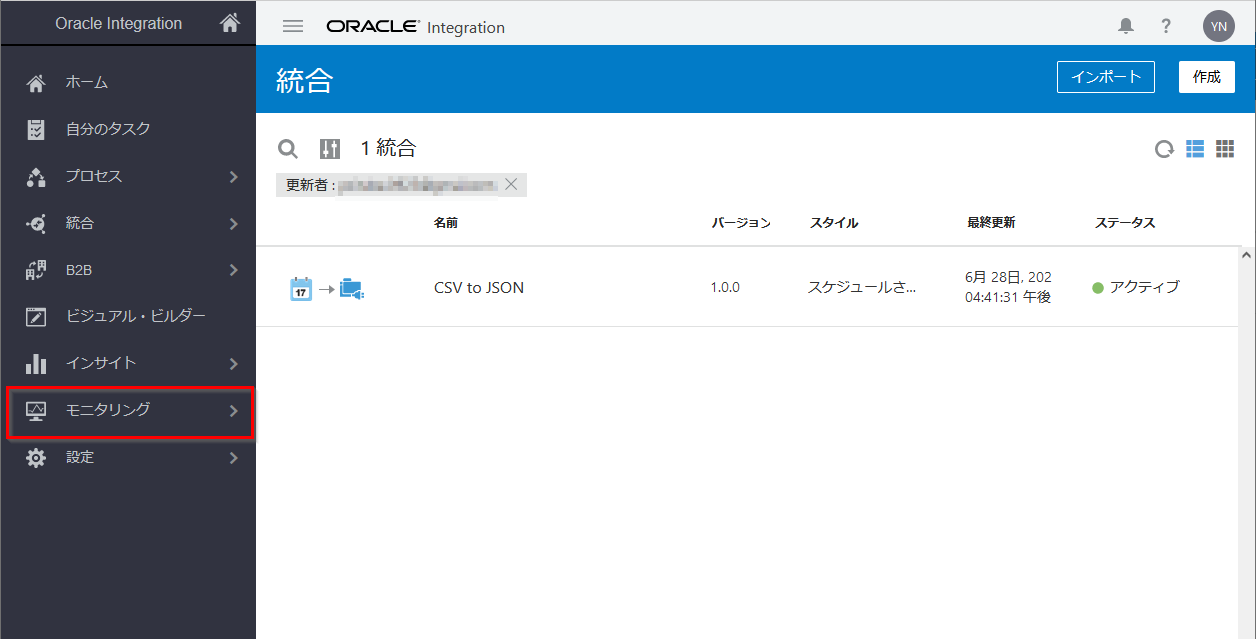
Task: Open the YN user avatar menu
Action: [x=1218, y=27]
